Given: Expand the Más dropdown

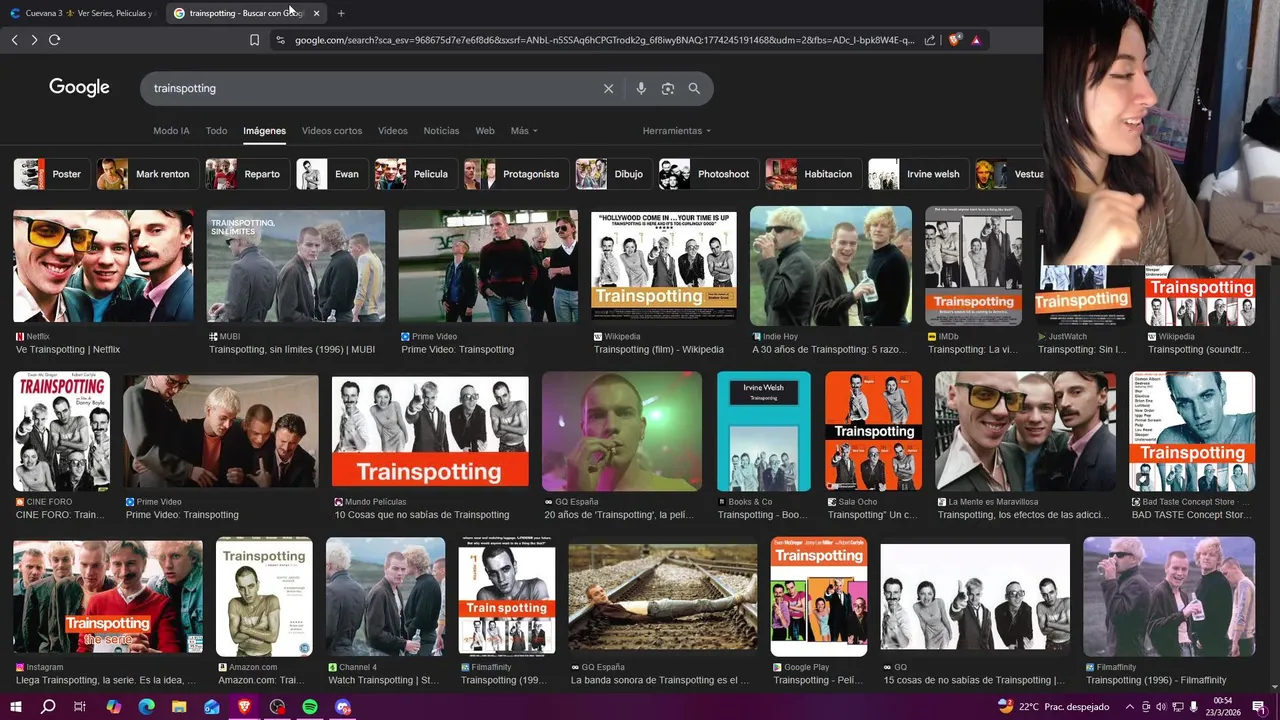Looking at the screenshot, I should pyautogui.click(x=524, y=131).
